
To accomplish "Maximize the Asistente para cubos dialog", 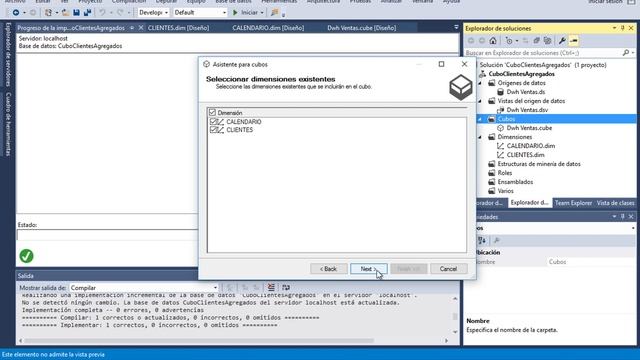I will point(441,64).
